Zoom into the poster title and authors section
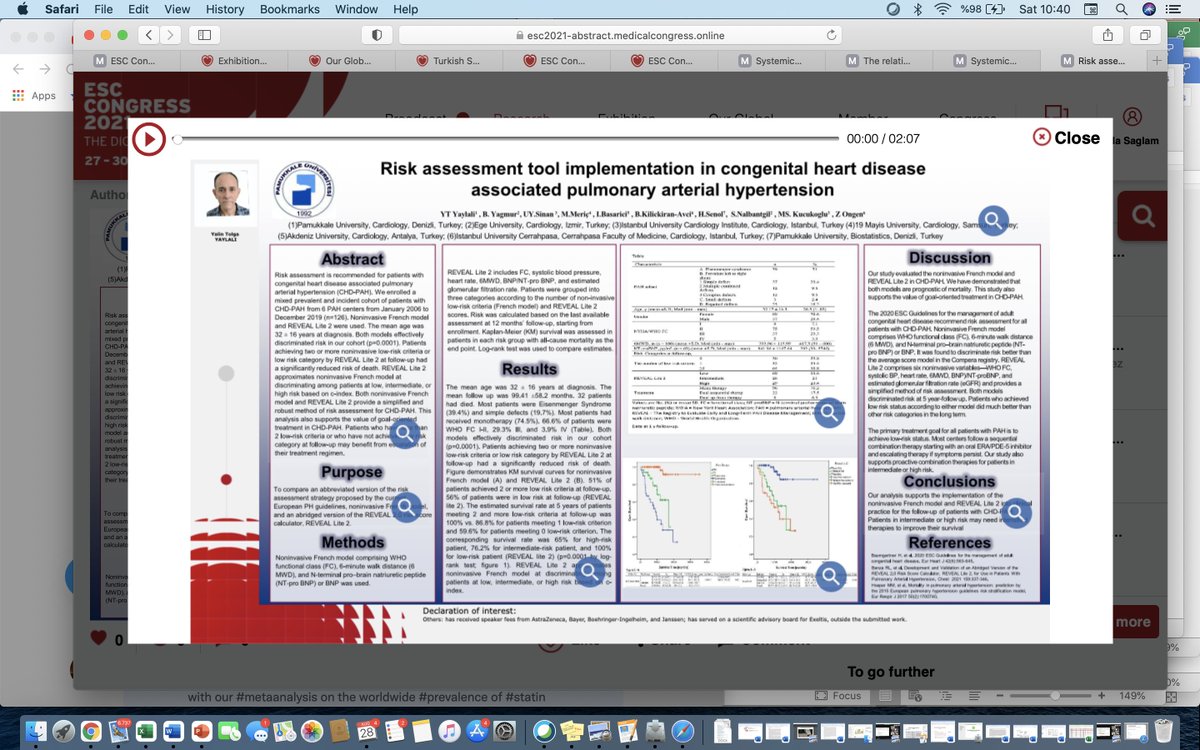Image resolution: width=1200 pixels, height=750 pixels. click(x=993, y=220)
